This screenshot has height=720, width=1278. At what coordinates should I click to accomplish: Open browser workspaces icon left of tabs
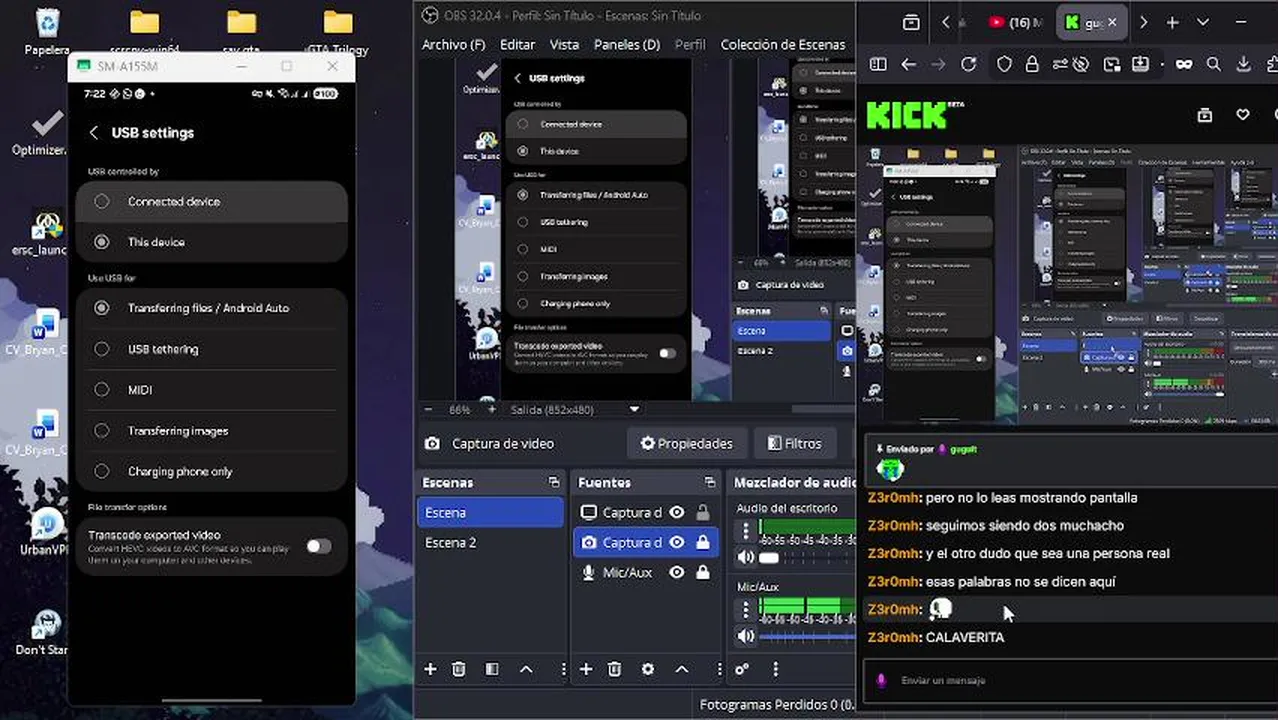coord(911,22)
